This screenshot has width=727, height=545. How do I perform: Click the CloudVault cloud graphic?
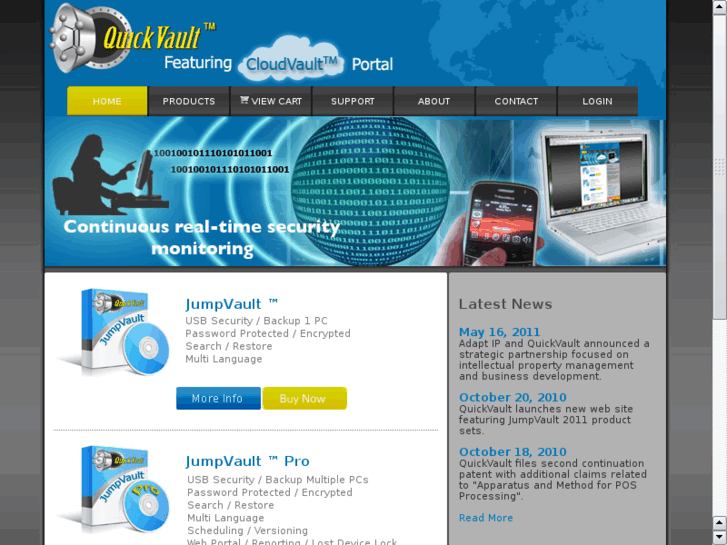[x=291, y=59]
